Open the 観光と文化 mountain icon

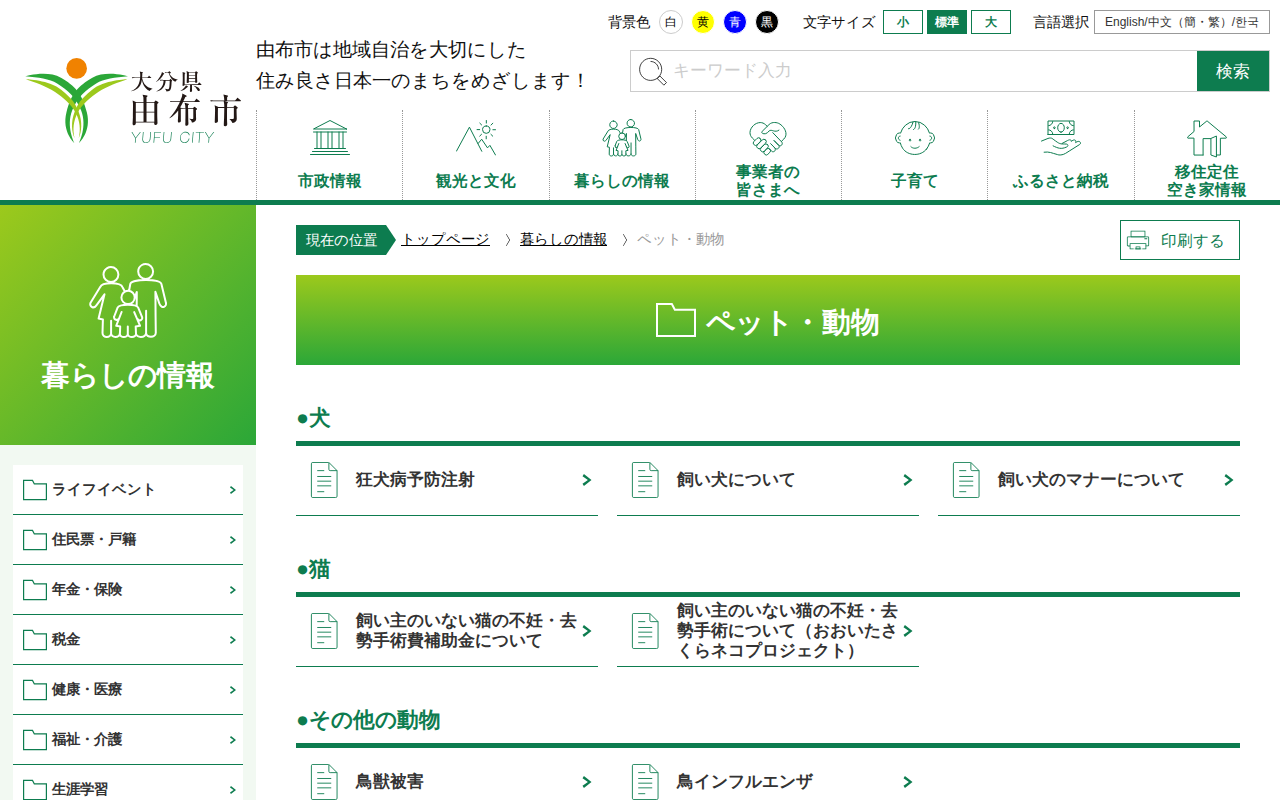pos(476,138)
